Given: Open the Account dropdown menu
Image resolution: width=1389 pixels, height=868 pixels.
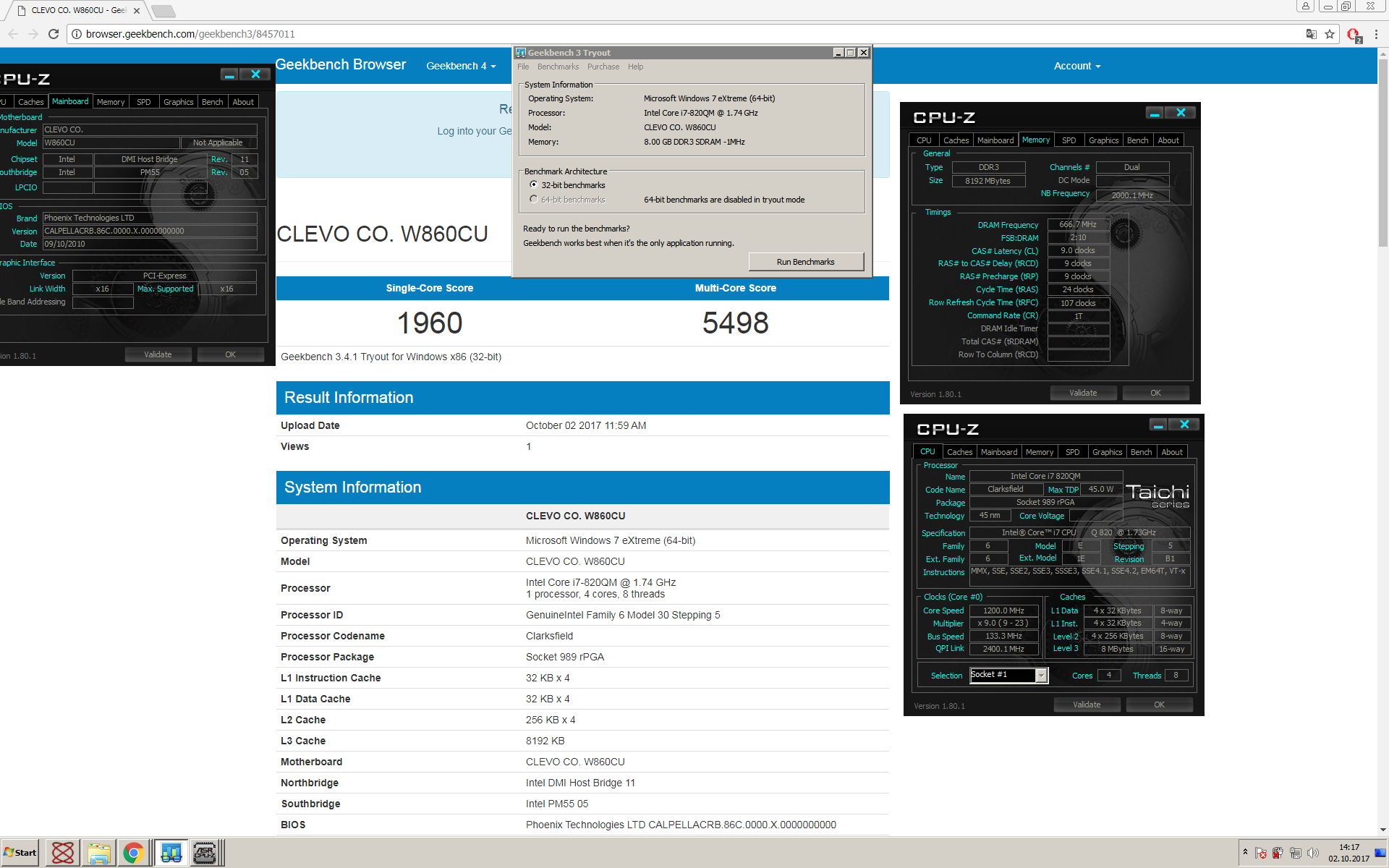Looking at the screenshot, I should tap(1076, 66).
